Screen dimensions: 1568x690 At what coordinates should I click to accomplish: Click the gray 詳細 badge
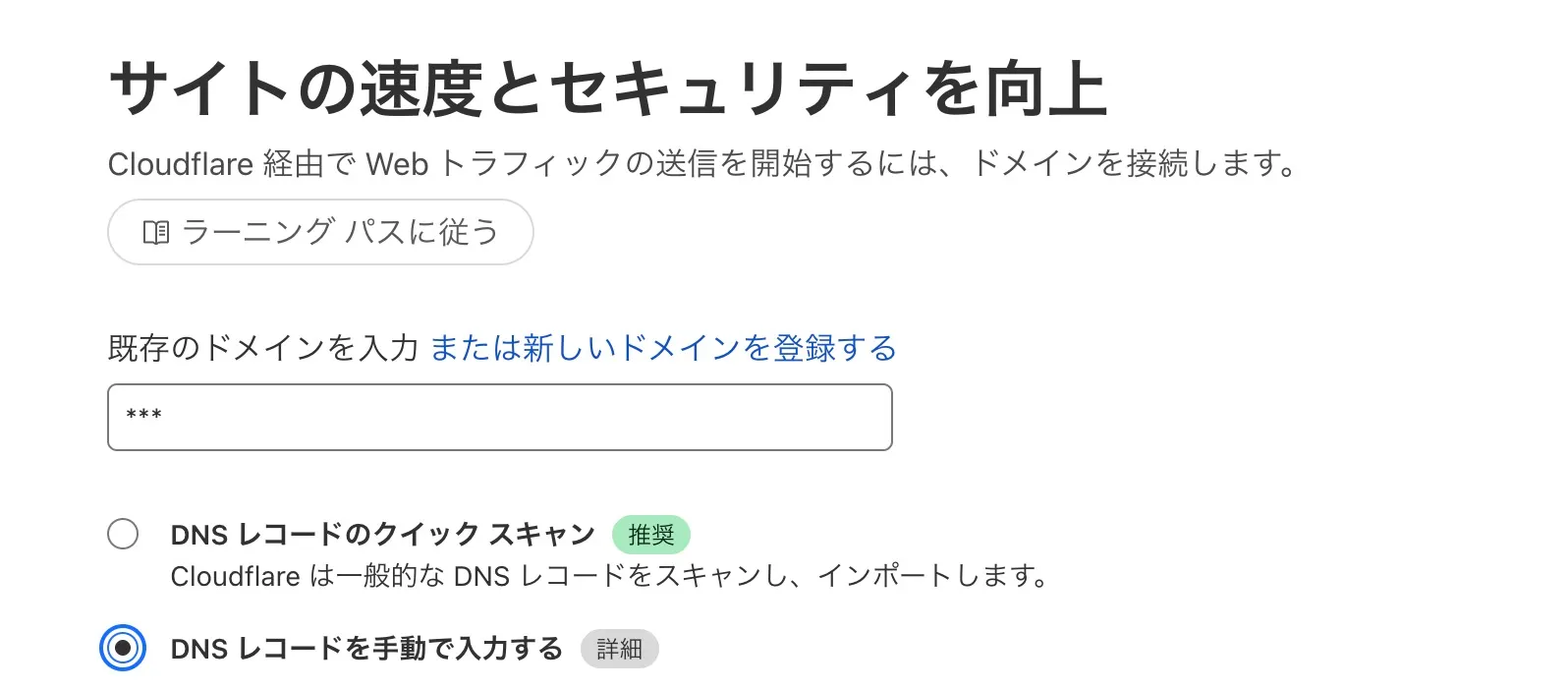pos(619,649)
